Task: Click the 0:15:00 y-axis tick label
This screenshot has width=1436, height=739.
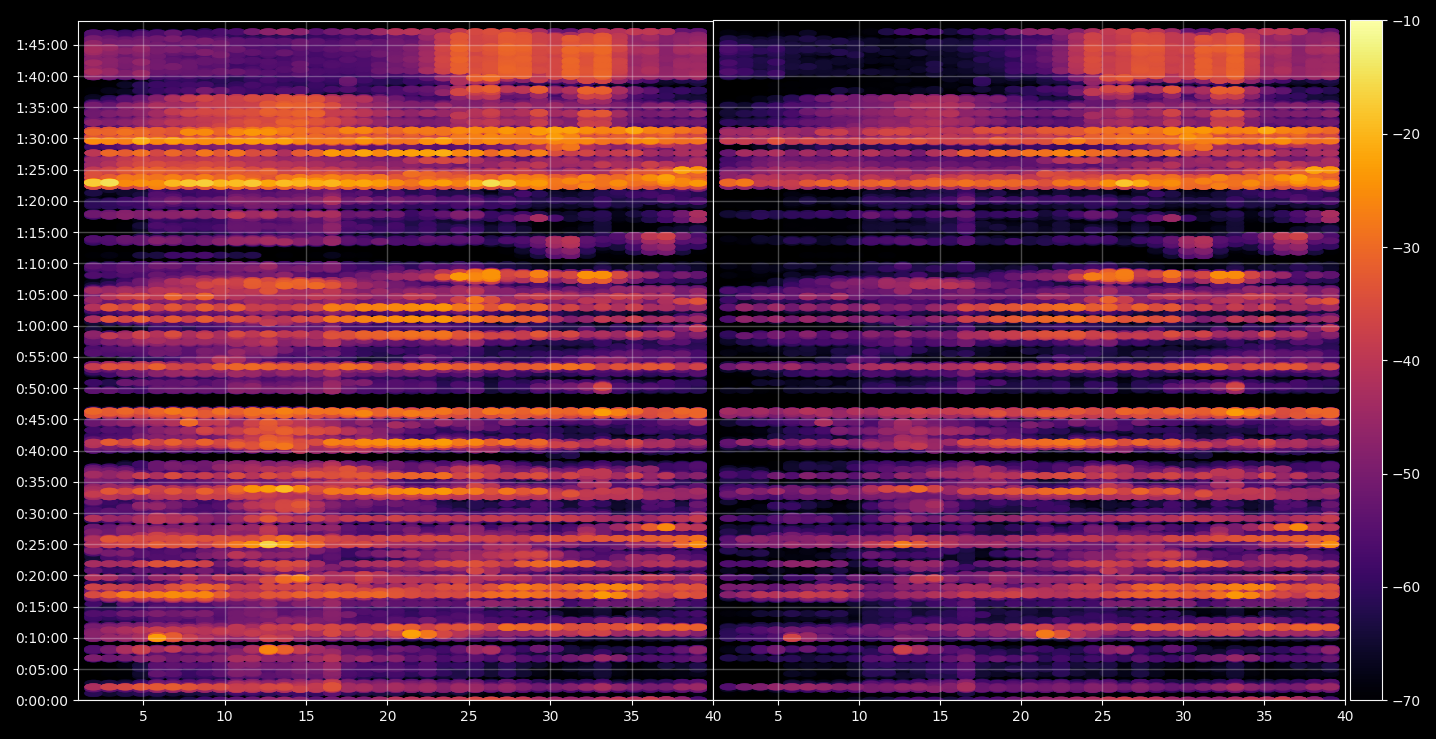Action: [x=43, y=607]
